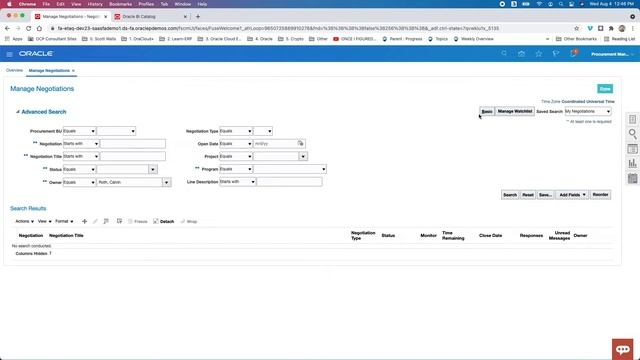Click the Query By Example filter icon
Screen dimensions: 640x360
pos(106,221)
